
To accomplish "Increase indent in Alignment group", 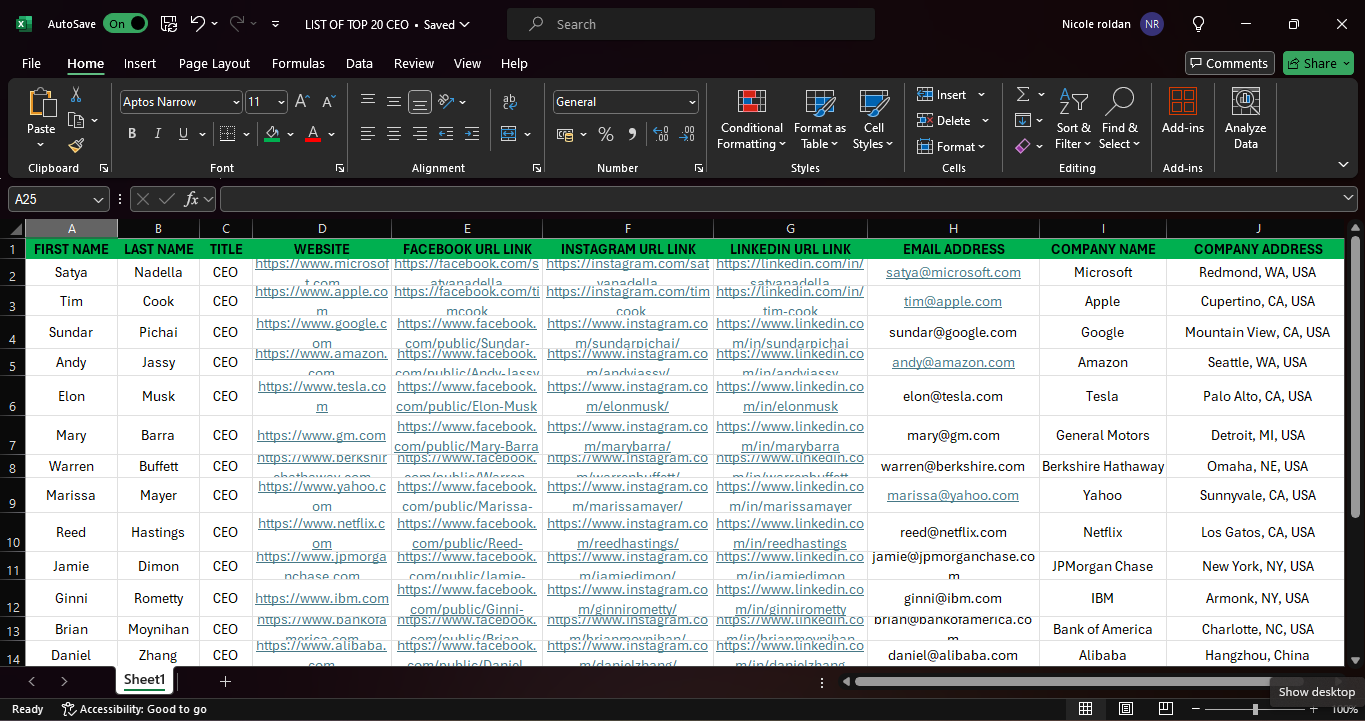I will [x=472, y=134].
